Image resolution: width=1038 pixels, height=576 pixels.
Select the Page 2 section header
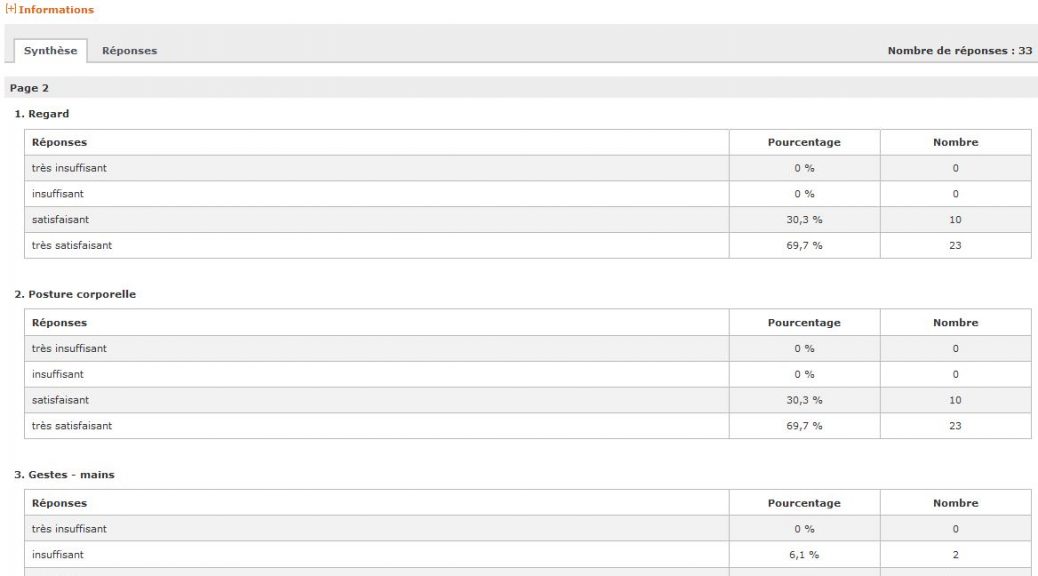[x=29, y=88]
